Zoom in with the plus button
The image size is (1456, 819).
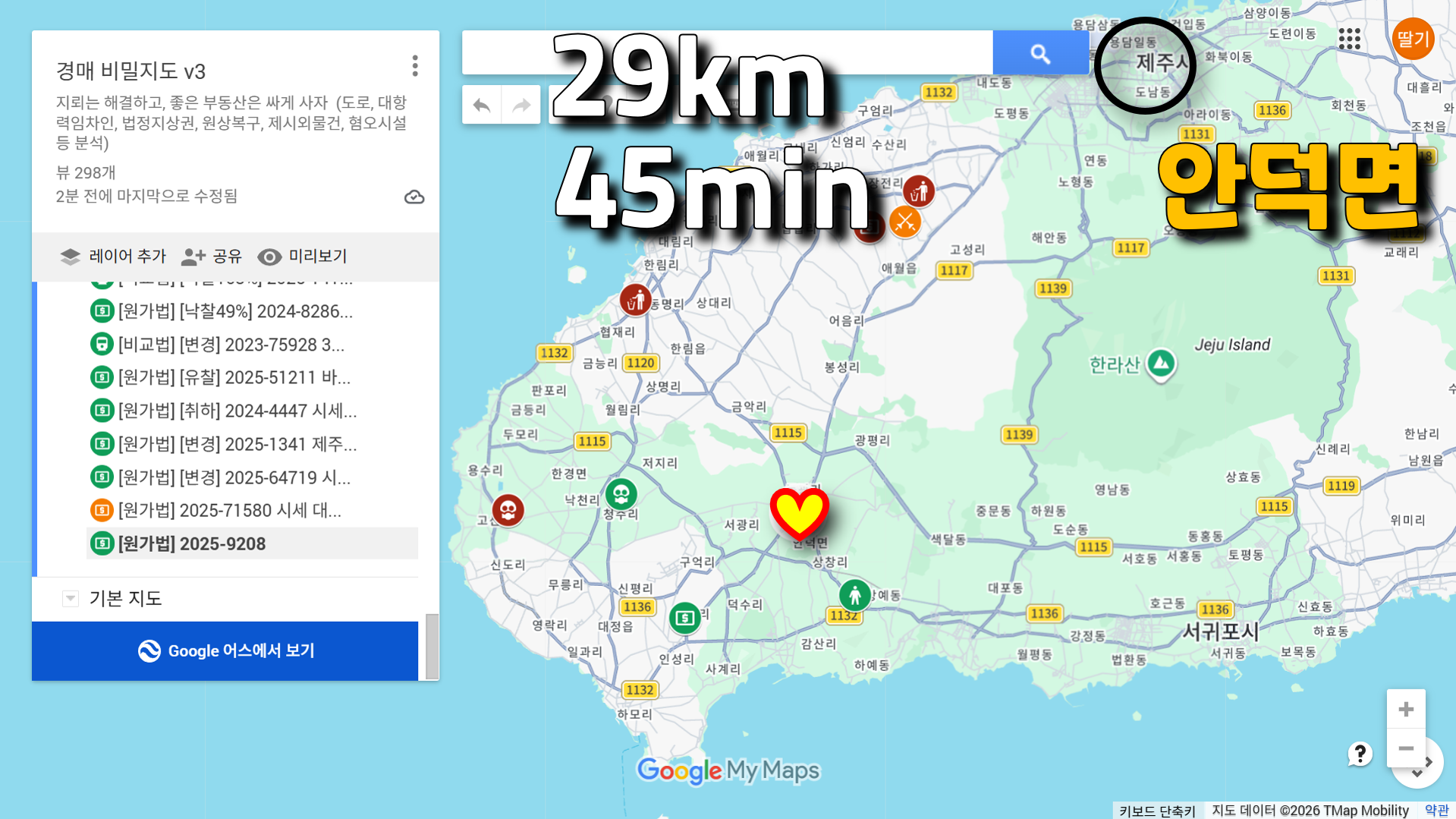(1406, 709)
